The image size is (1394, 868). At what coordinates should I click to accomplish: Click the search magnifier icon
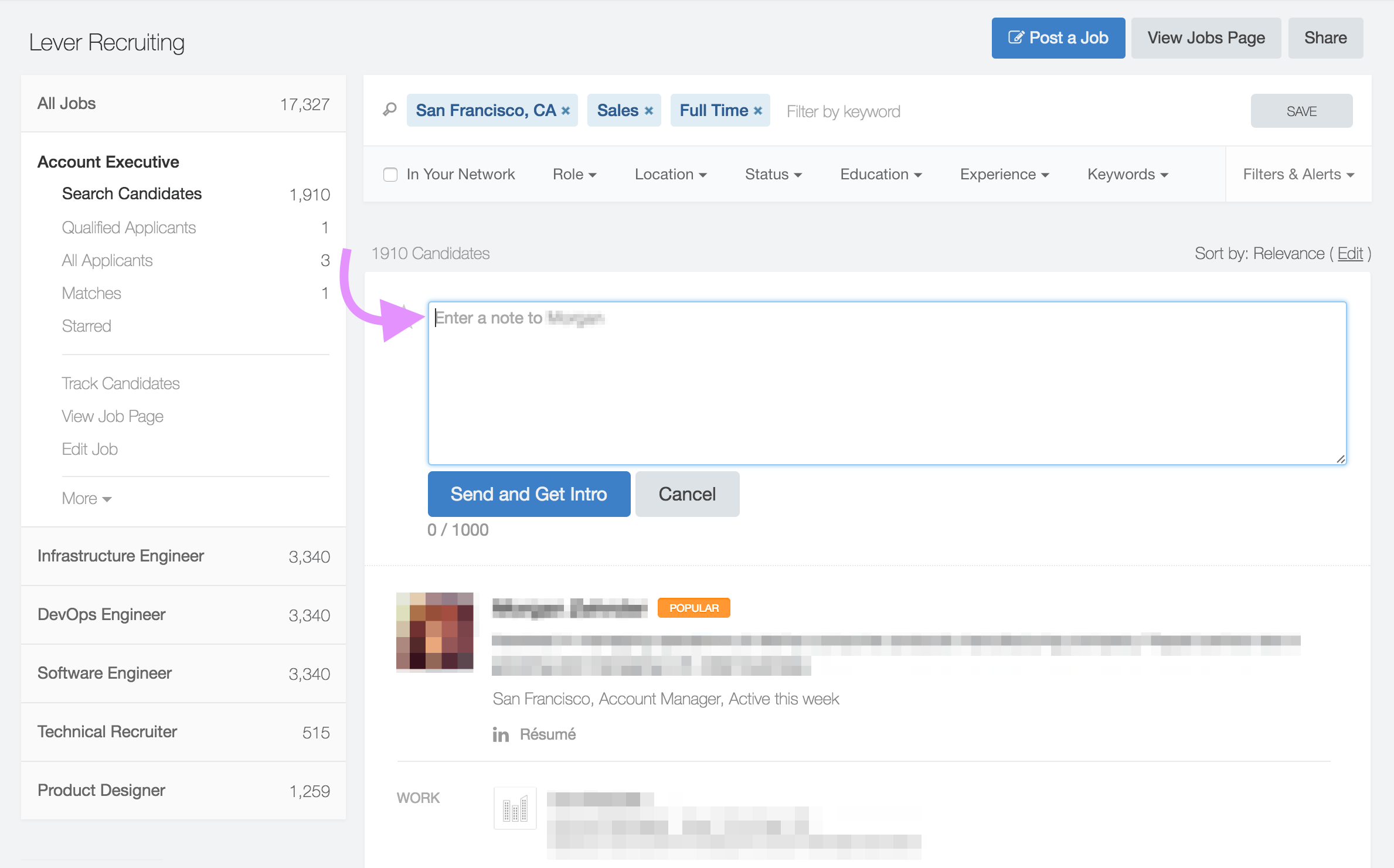390,110
